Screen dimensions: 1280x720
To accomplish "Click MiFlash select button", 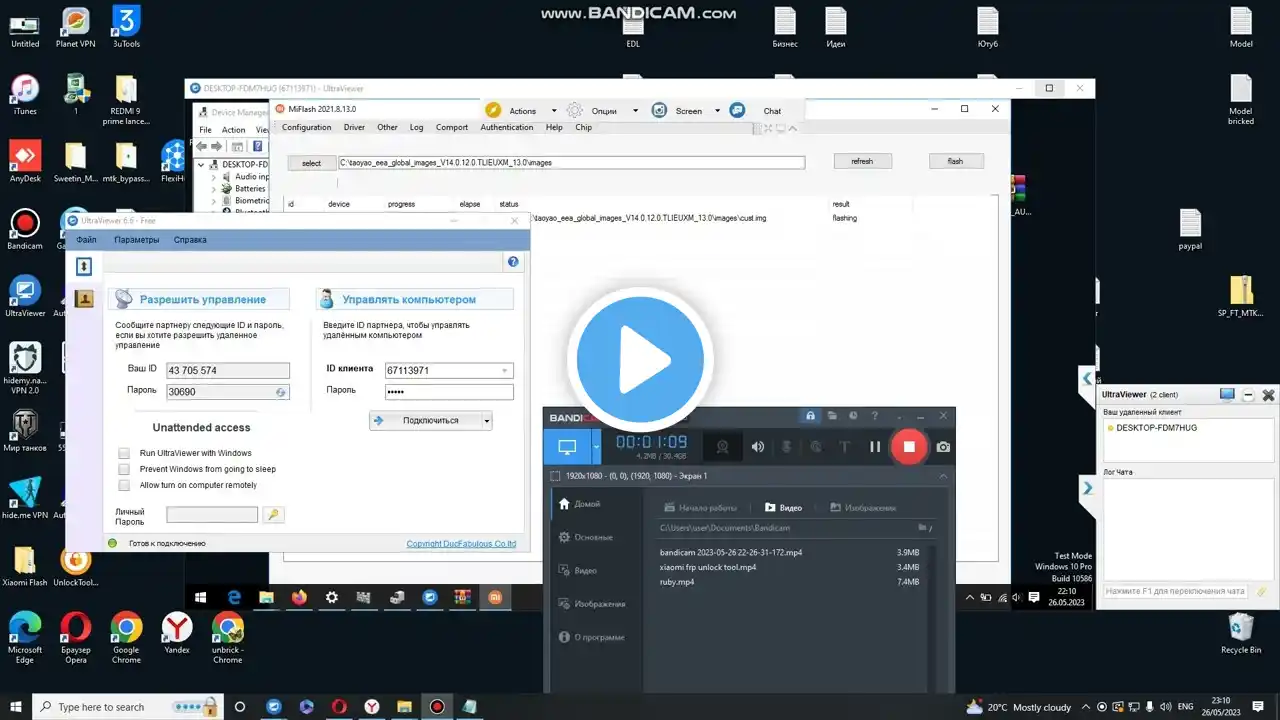I will coord(311,163).
